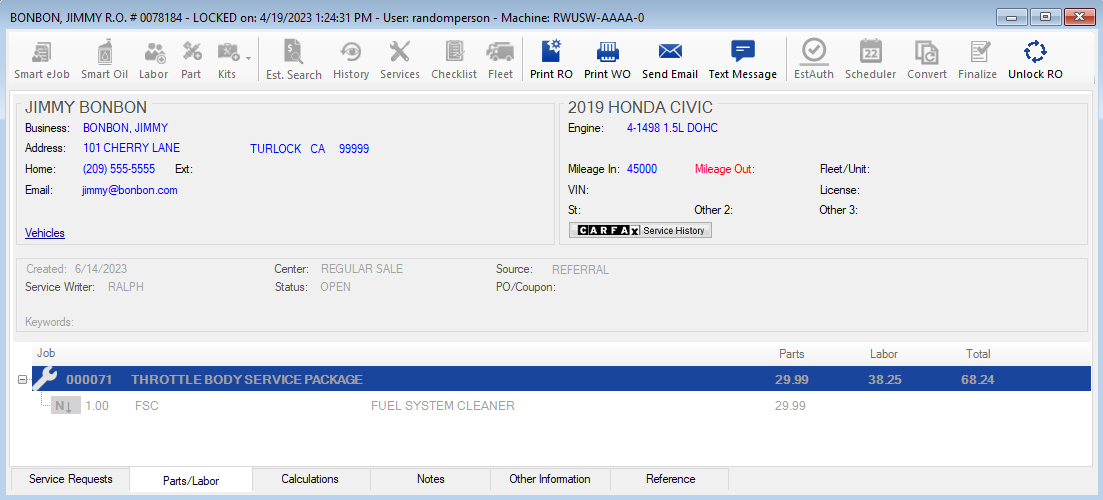Screen dimensions: 1103x500
Task: Open the Service Requests tab
Action: [x=70, y=480]
